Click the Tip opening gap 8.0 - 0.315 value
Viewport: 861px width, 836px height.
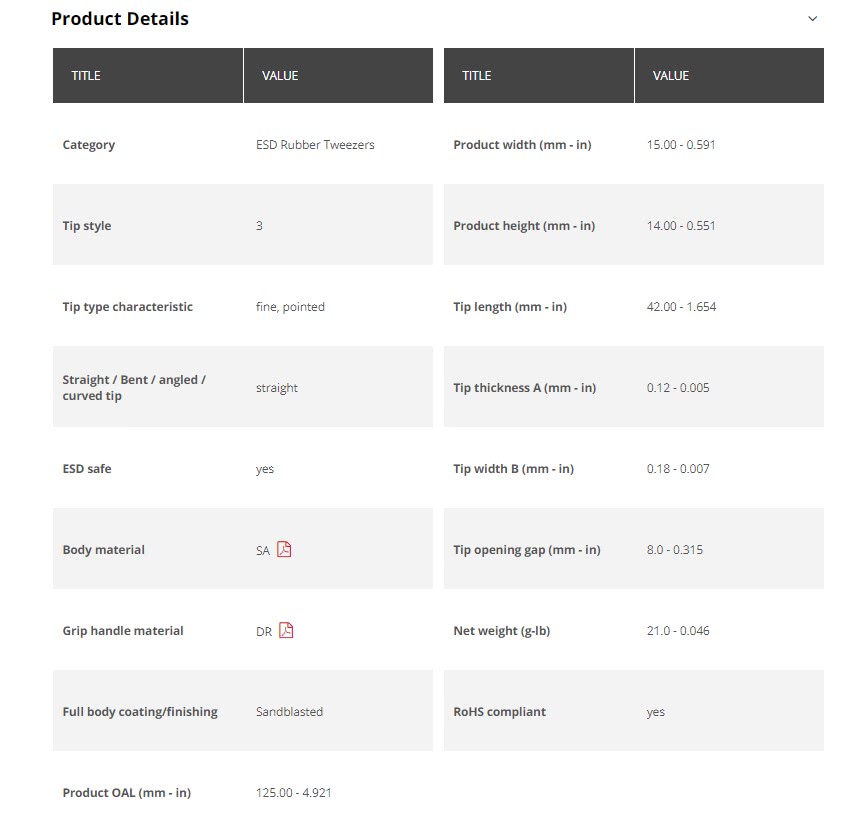coord(675,550)
